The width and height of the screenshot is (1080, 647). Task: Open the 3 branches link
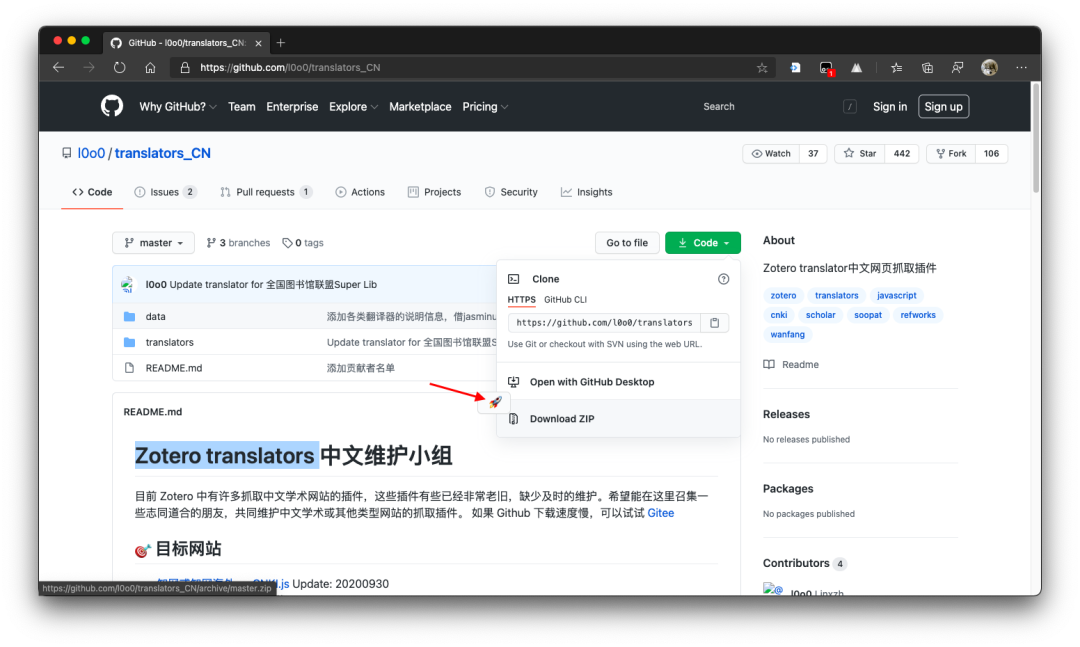(x=238, y=243)
